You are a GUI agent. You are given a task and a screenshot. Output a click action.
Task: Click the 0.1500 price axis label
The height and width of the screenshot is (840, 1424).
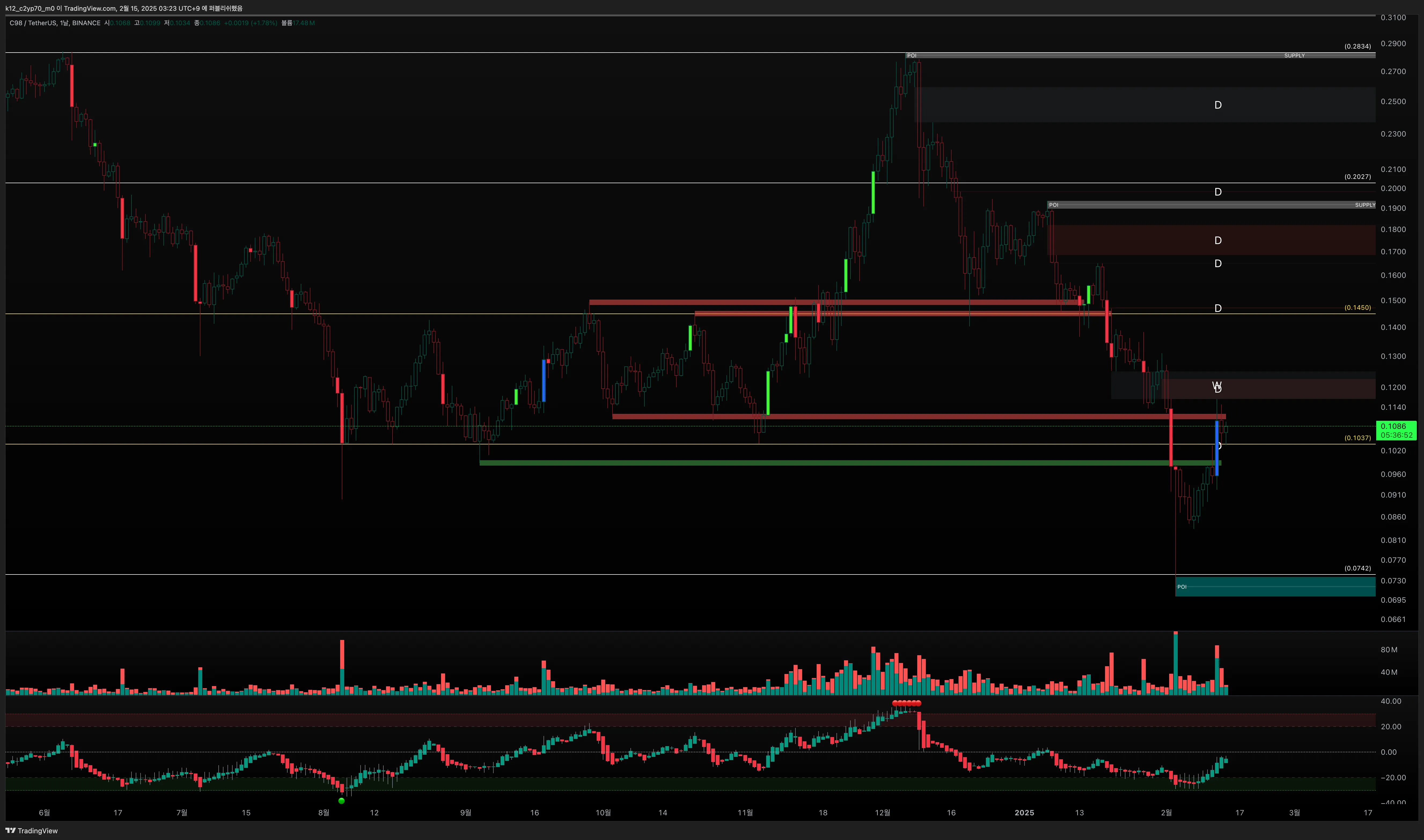click(1393, 301)
